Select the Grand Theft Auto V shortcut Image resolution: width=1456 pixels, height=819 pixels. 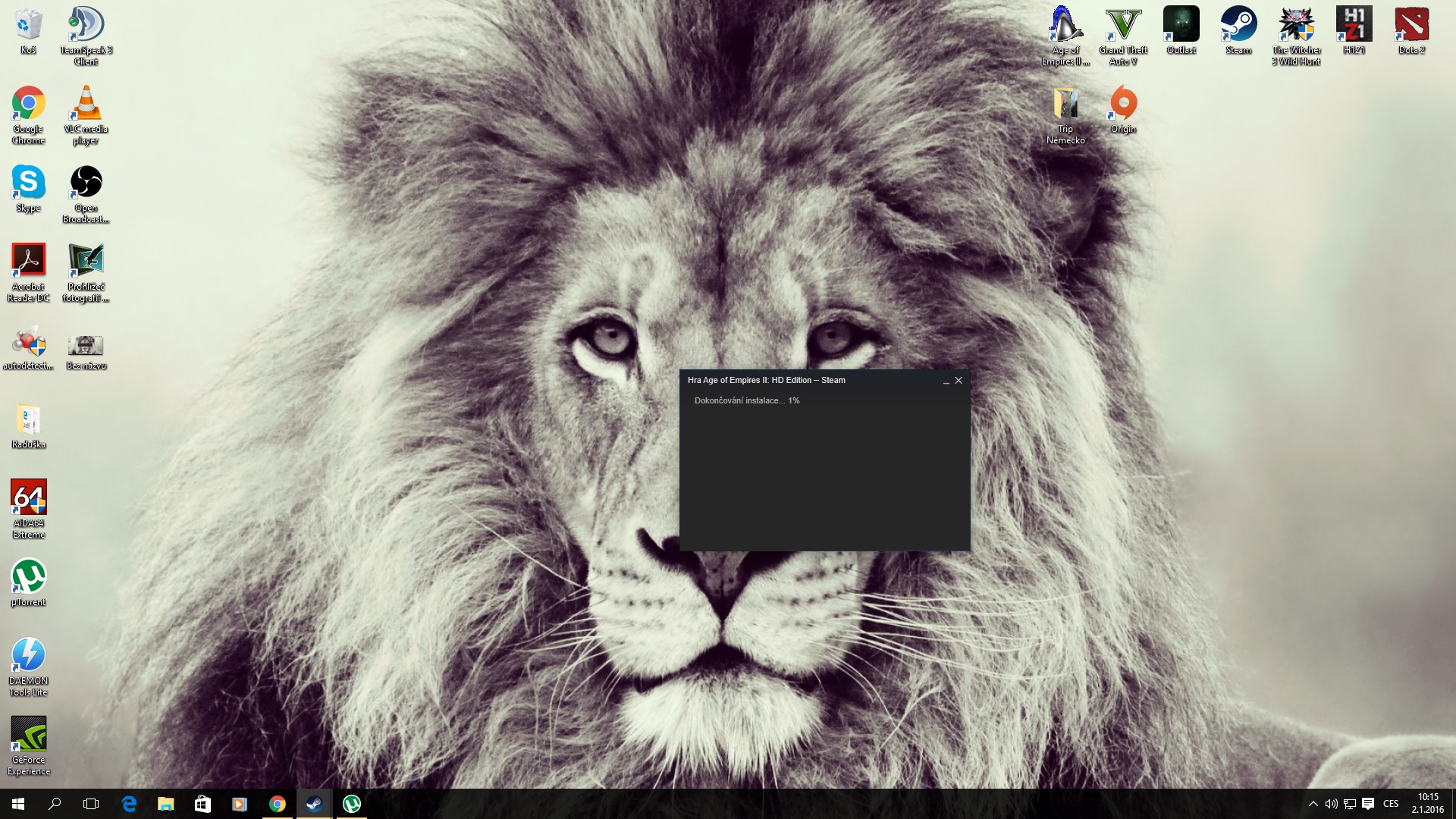1123,27
